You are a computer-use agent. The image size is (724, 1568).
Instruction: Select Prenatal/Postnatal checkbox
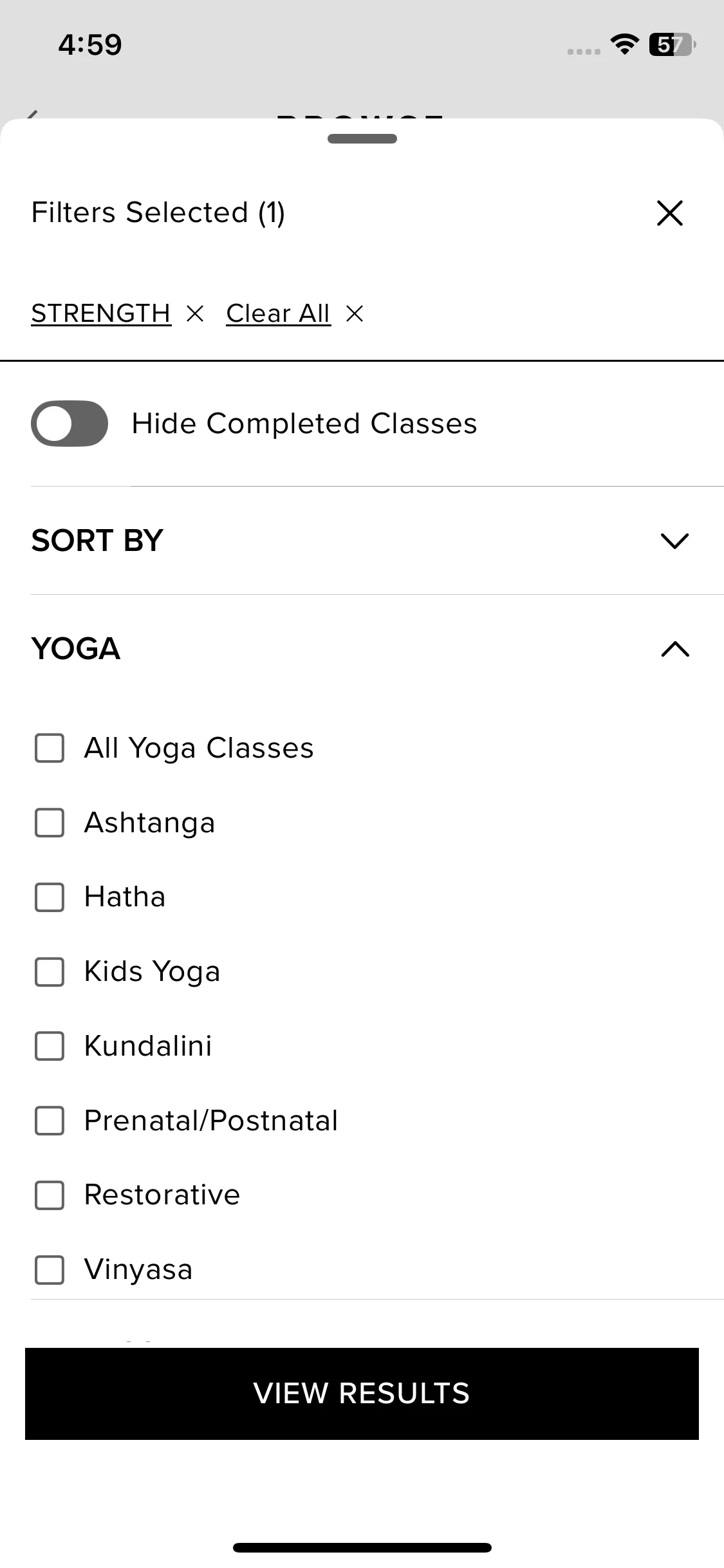(x=50, y=1121)
